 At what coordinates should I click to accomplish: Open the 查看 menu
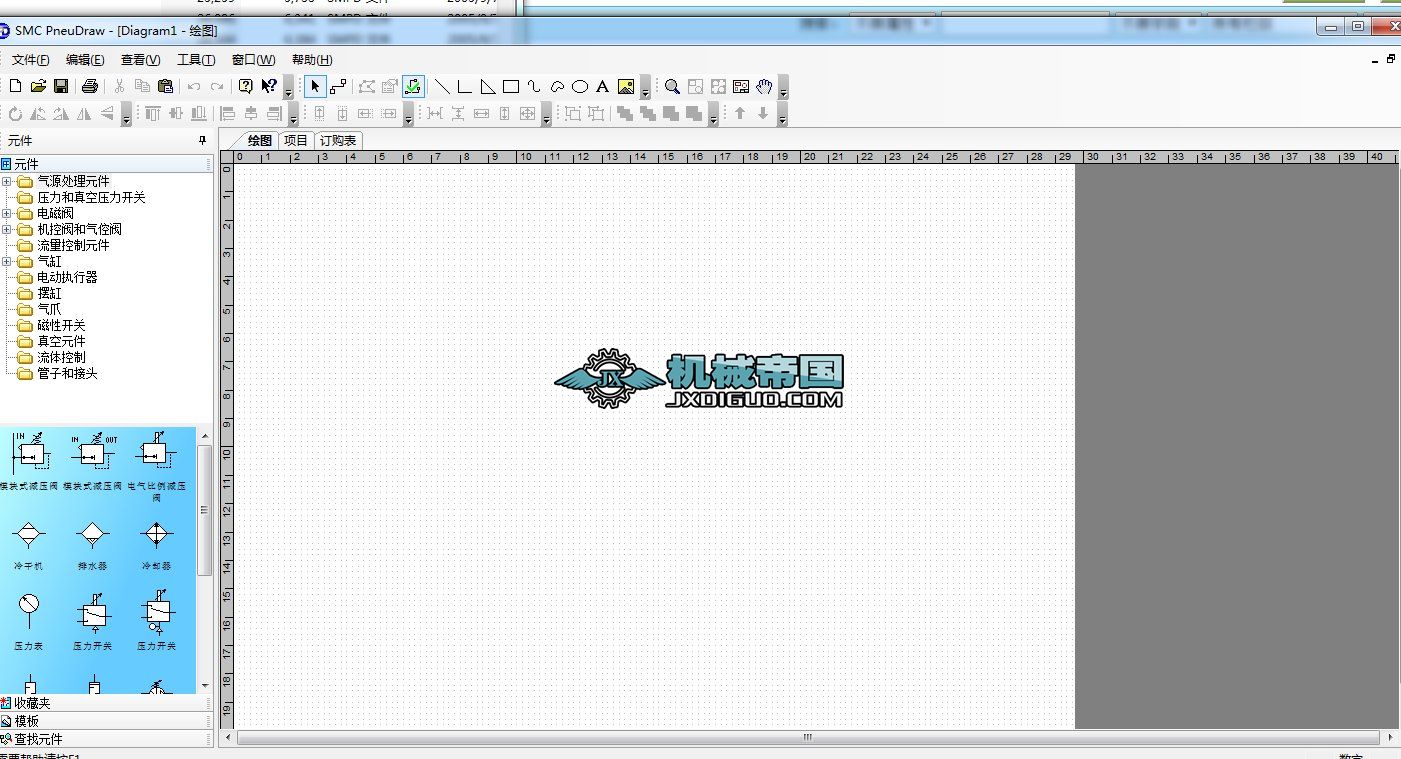(140, 60)
